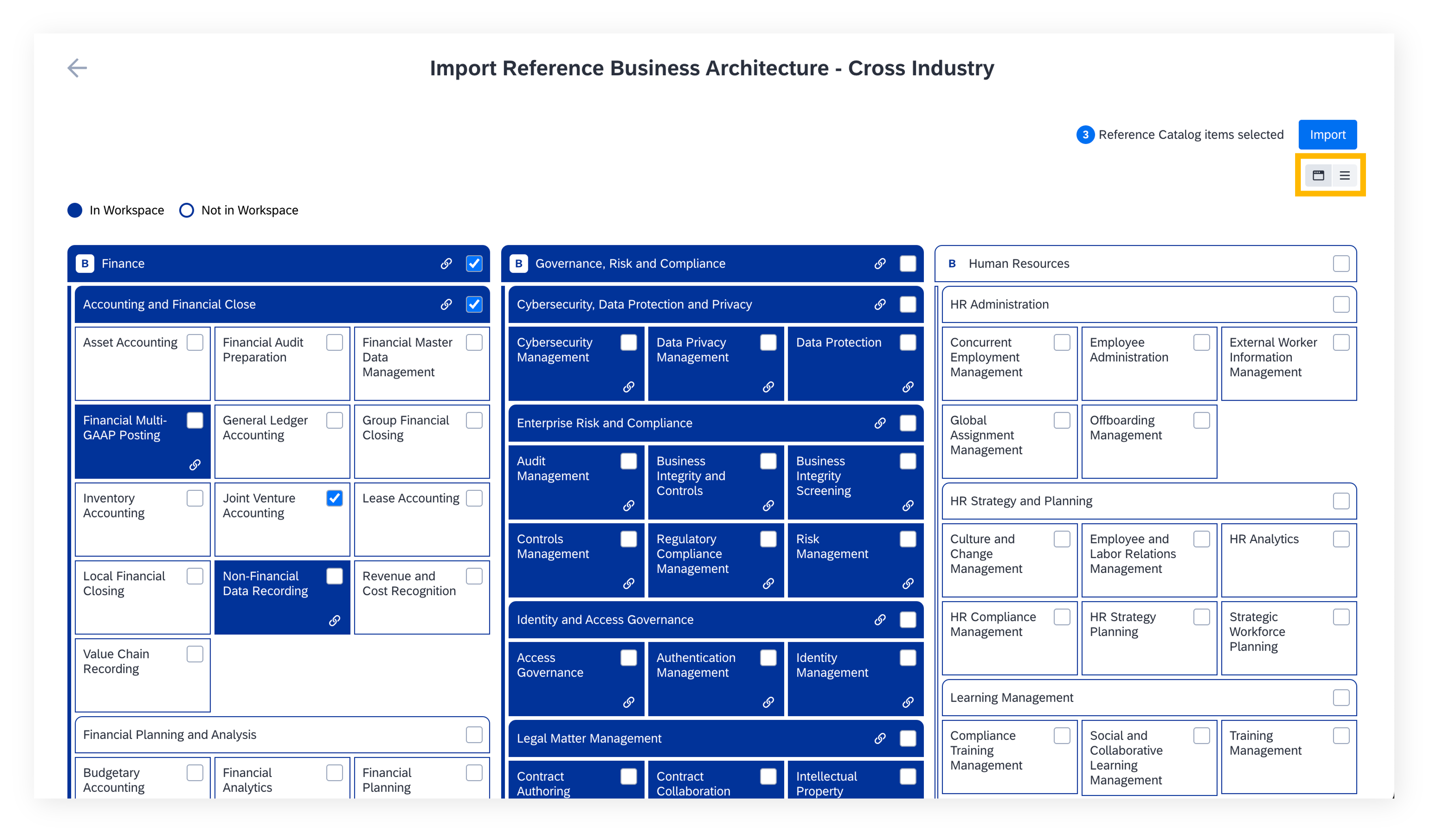Image resolution: width=1436 pixels, height=840 pixels.
Task: Open Data Protection link icon
Action: pos(908,387)
